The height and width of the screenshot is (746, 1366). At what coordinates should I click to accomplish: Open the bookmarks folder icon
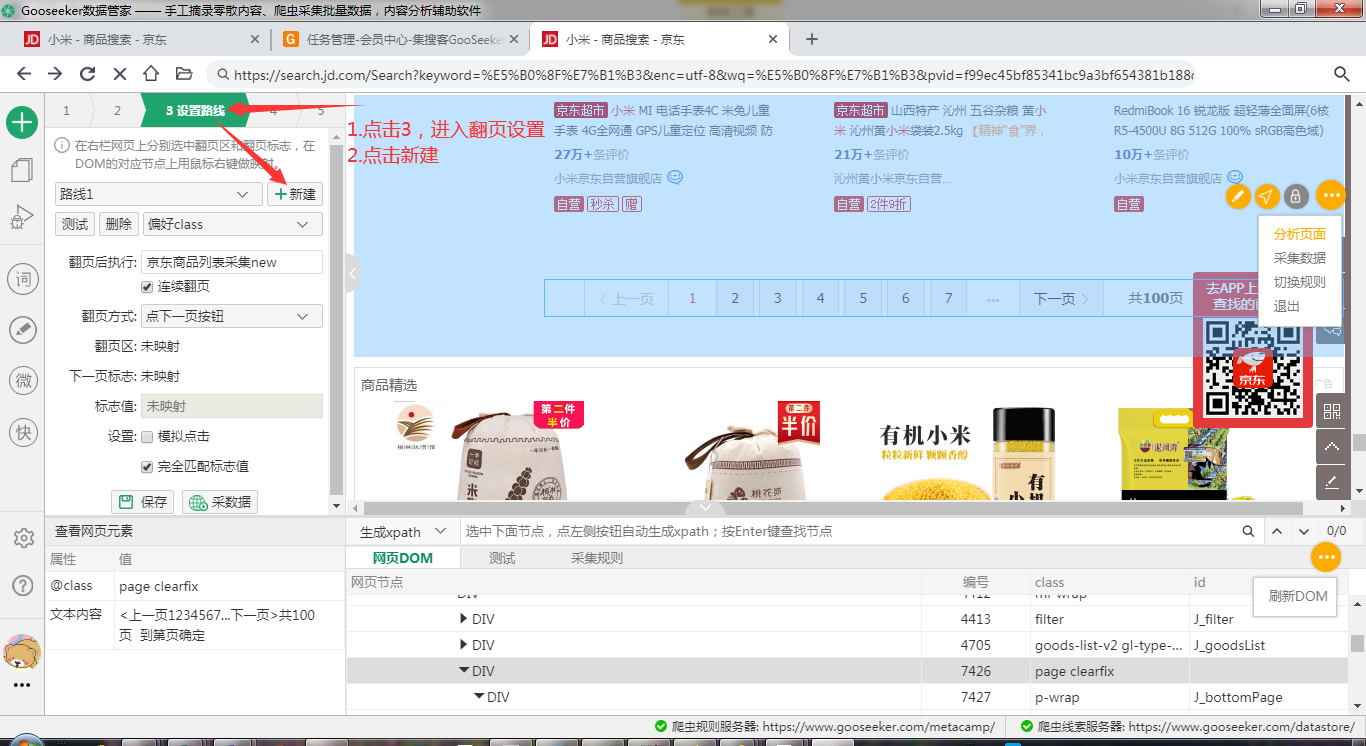click(x=183, y=74)
